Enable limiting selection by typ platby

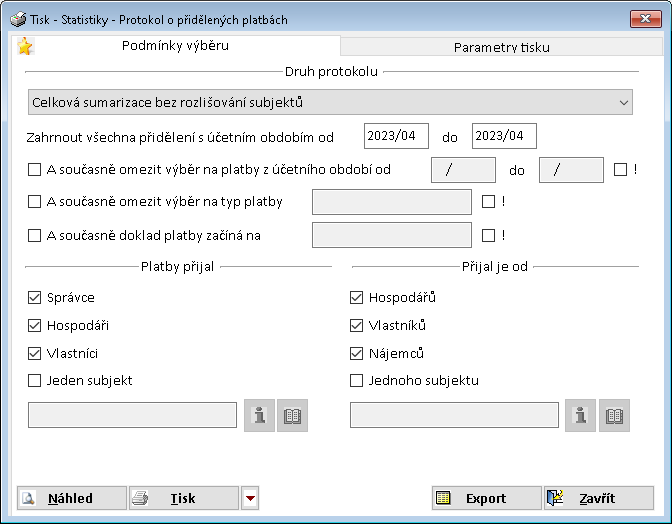click(35, 202)
